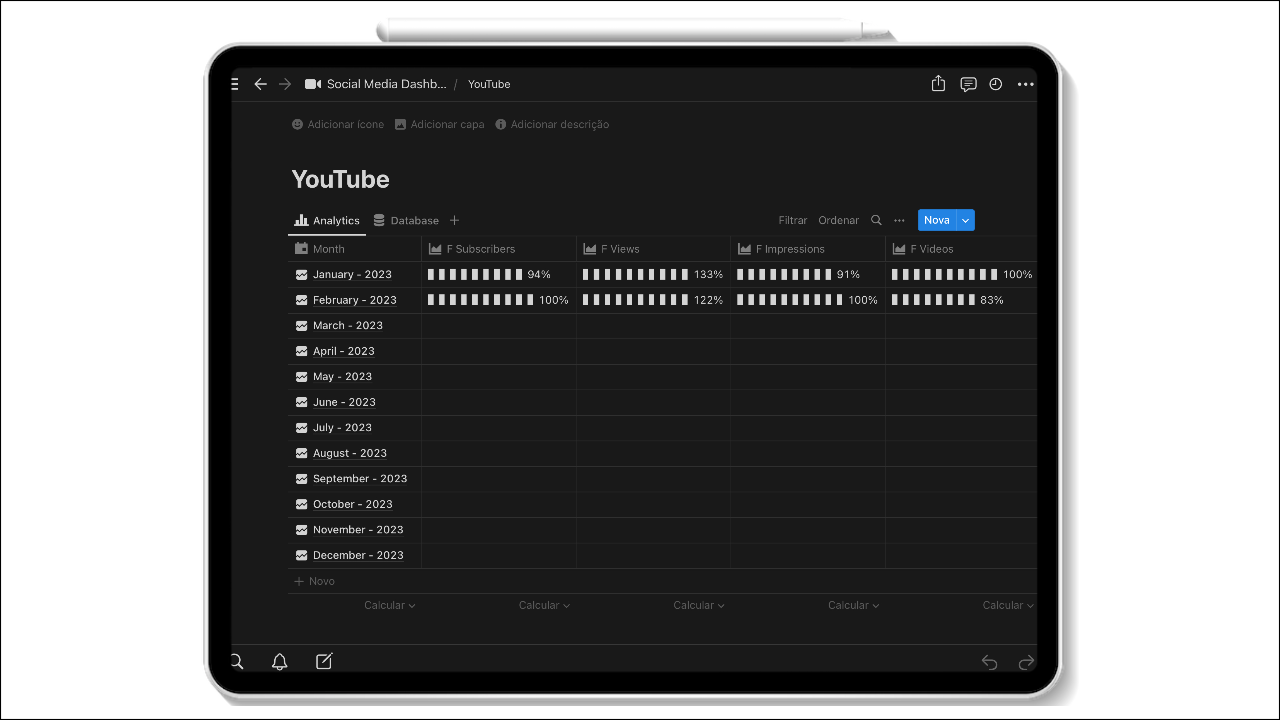Open the Filtrar filter option
Screen dimensions: 1280x720
point(793,220)
